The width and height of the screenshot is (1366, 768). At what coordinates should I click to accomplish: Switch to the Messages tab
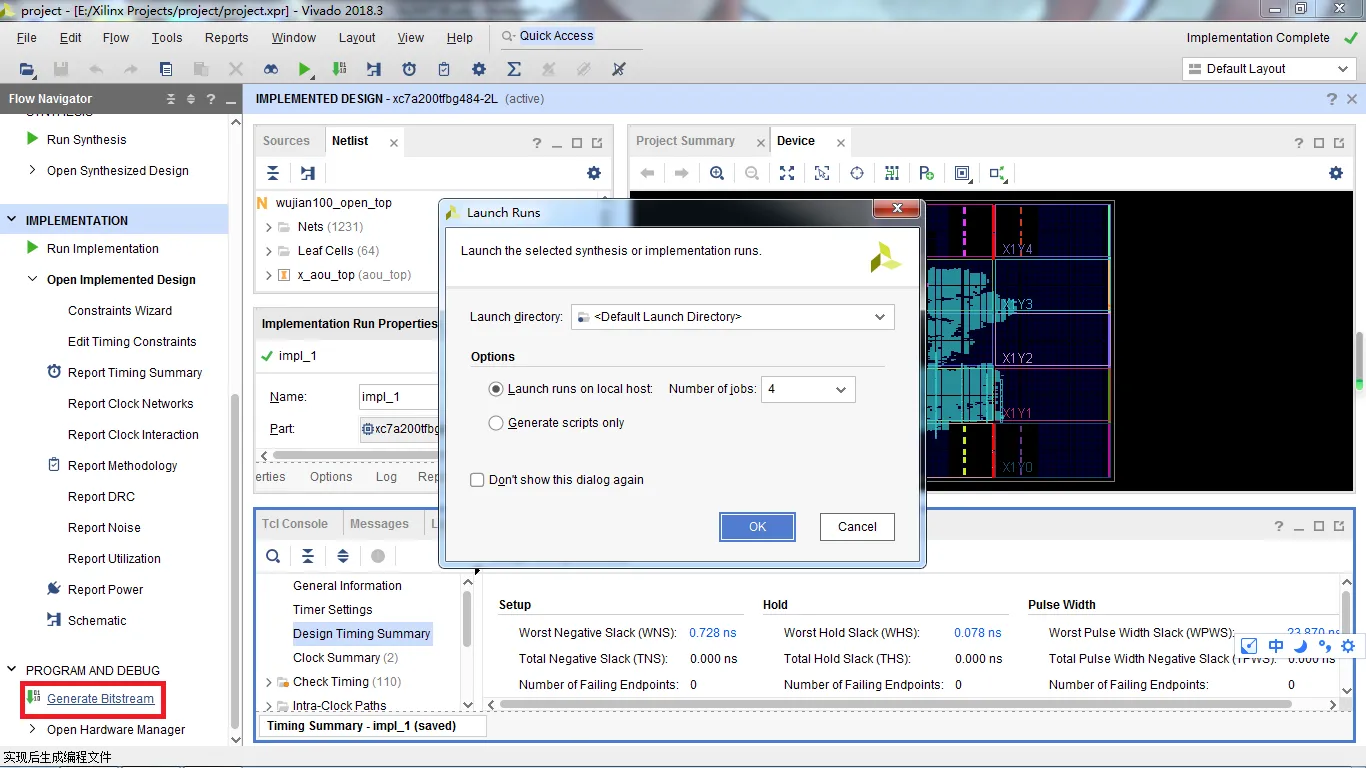pyautogui.click(x=379, y=524)
